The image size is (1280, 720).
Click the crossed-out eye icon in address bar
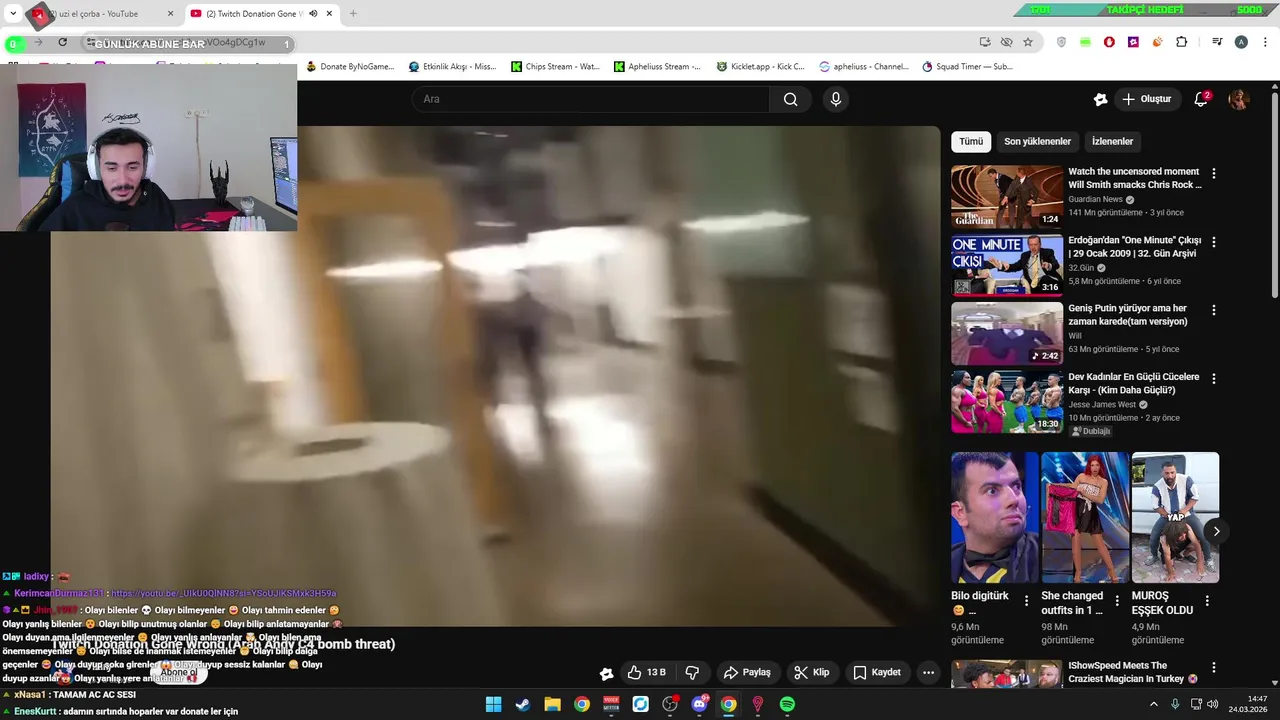click(x=1006, y=42)
